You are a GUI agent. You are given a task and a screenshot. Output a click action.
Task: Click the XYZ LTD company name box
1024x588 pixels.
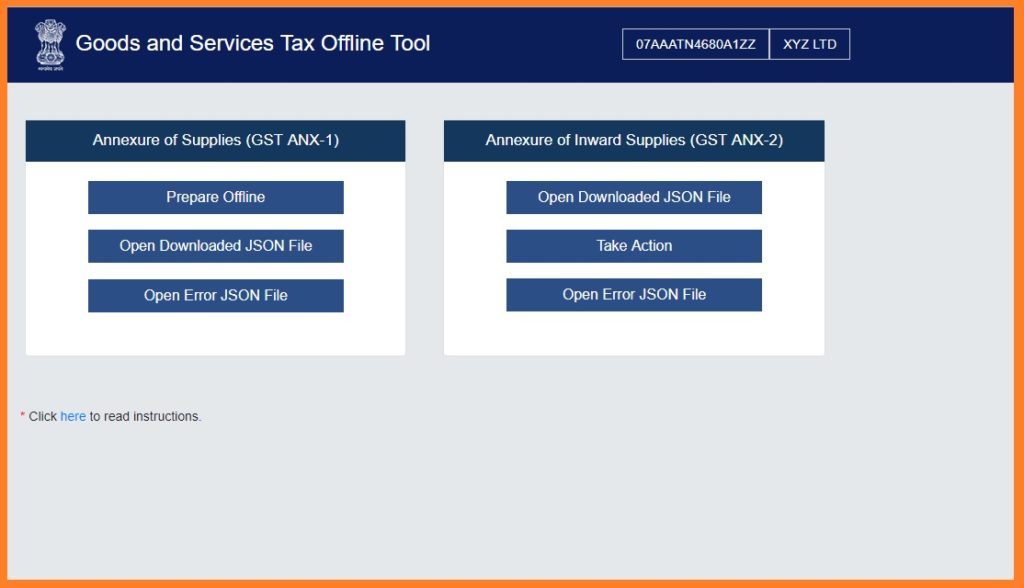click(x=810, y=44)
